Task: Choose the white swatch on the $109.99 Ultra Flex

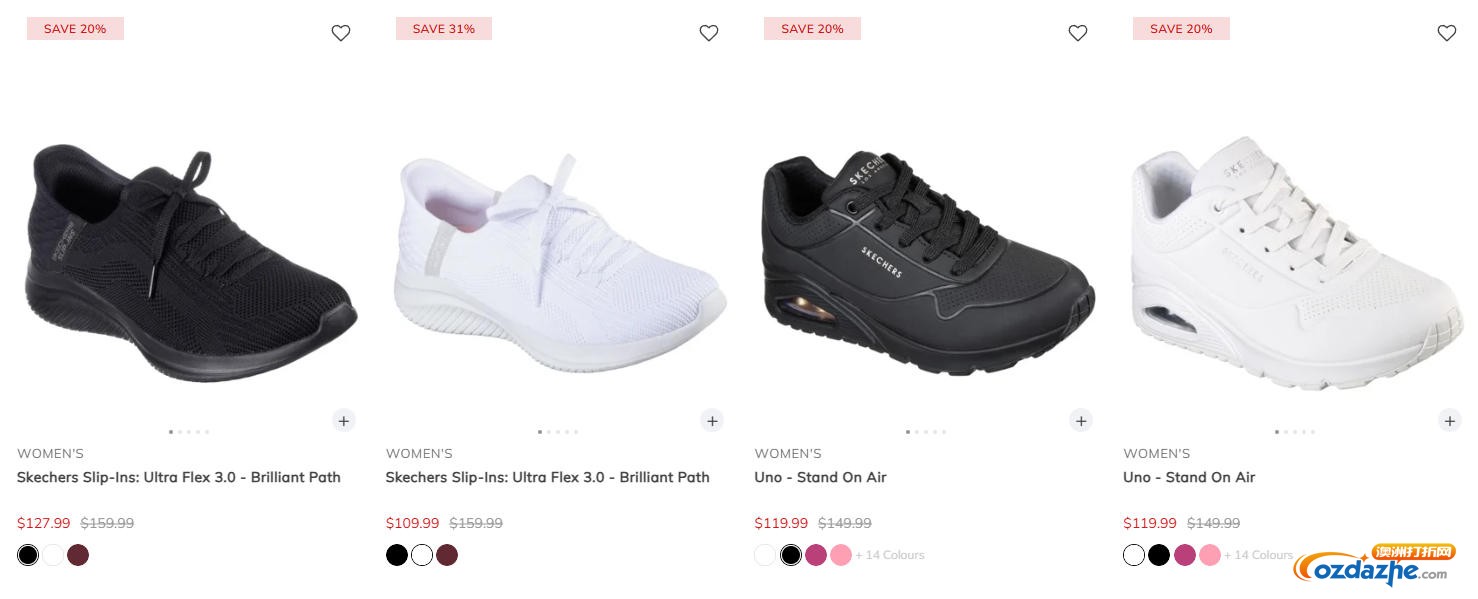Action: click(x=422, y=555)
